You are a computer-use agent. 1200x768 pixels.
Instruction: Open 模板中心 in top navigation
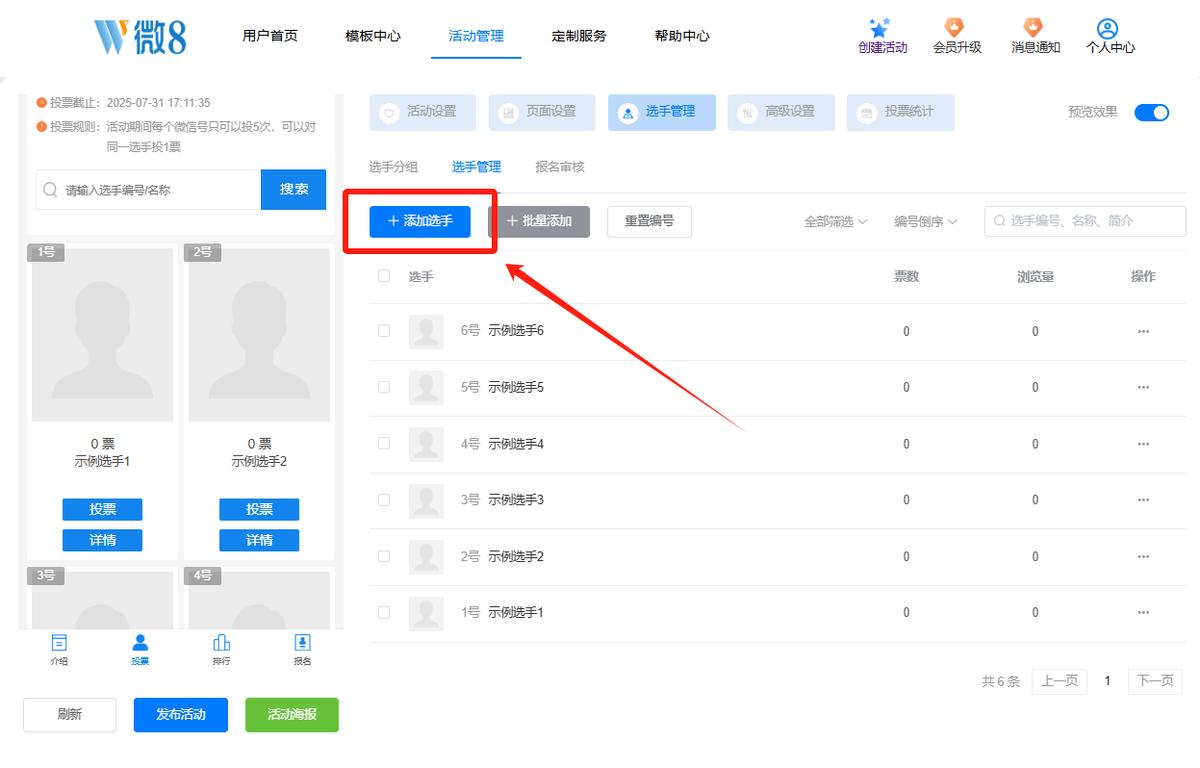[x=373, y=36]
